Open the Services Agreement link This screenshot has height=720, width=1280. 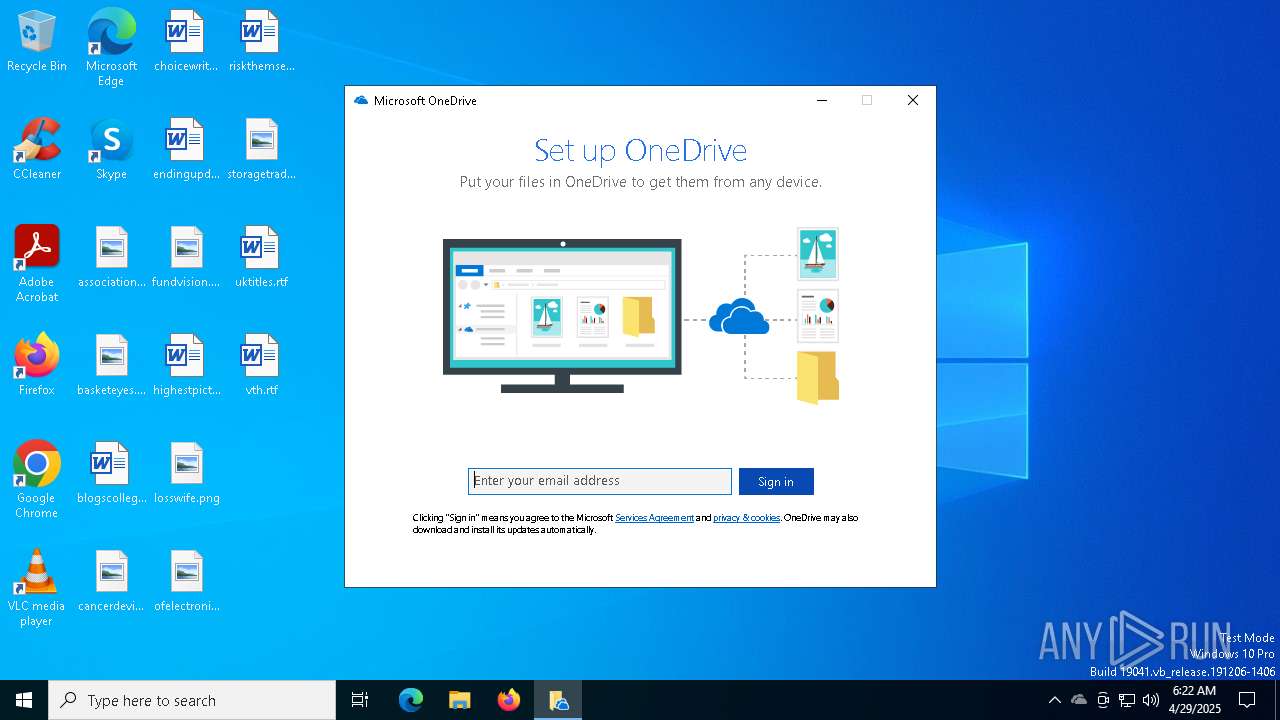point(654,518)
